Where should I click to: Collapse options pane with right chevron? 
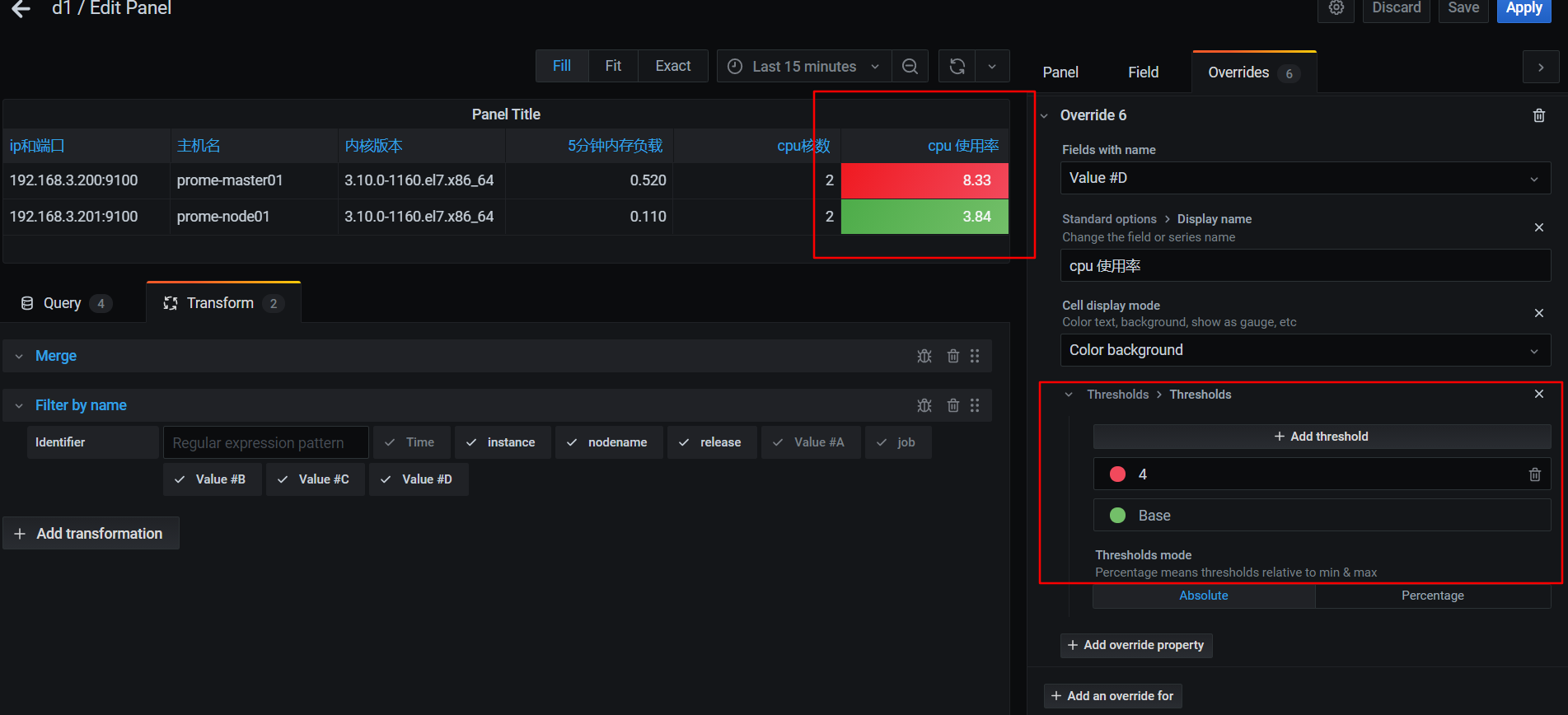pyautogui.click(x=1541, y=68)
